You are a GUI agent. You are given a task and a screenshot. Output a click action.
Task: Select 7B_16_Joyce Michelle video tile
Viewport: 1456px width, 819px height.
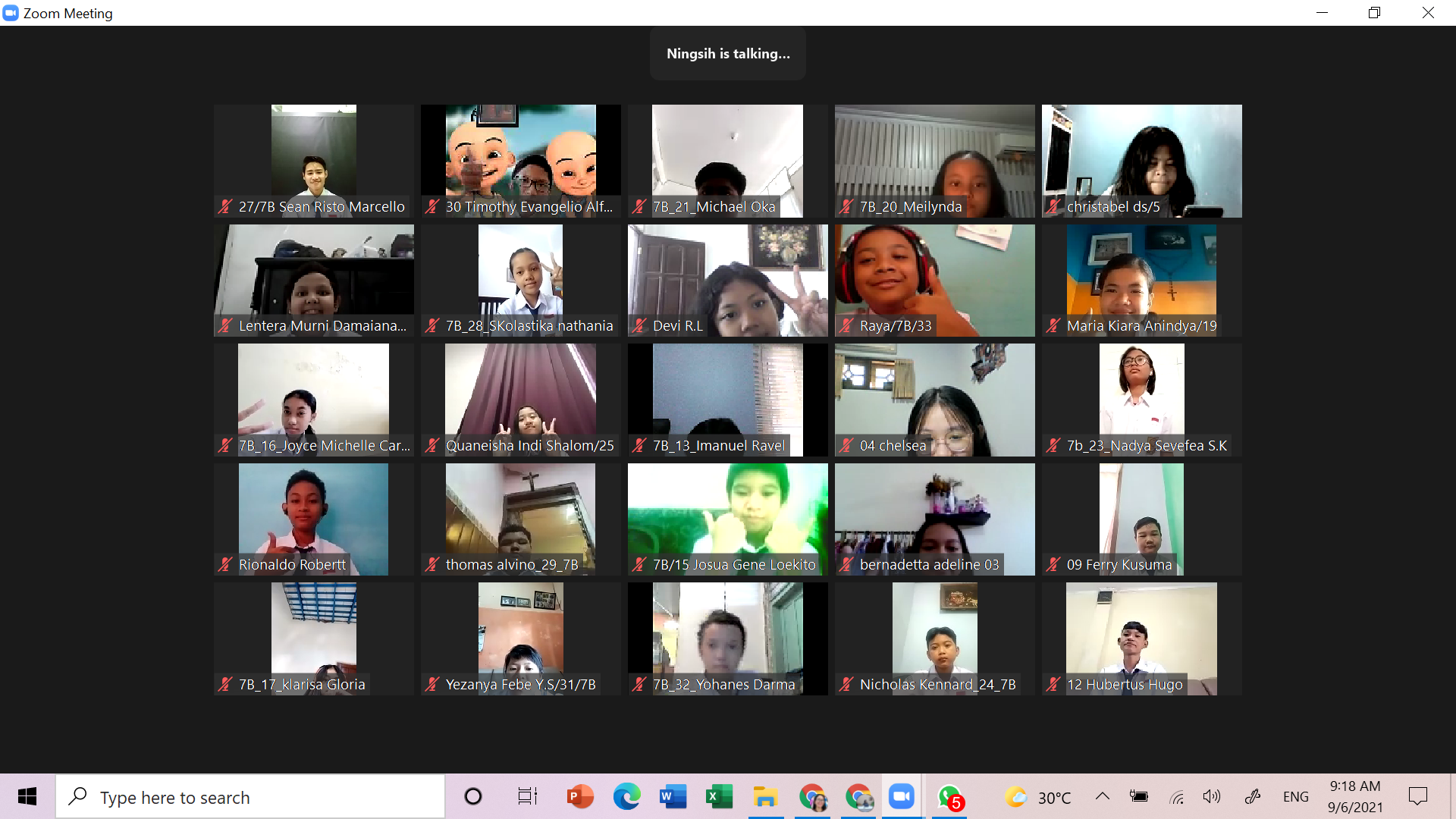[314, 400]
